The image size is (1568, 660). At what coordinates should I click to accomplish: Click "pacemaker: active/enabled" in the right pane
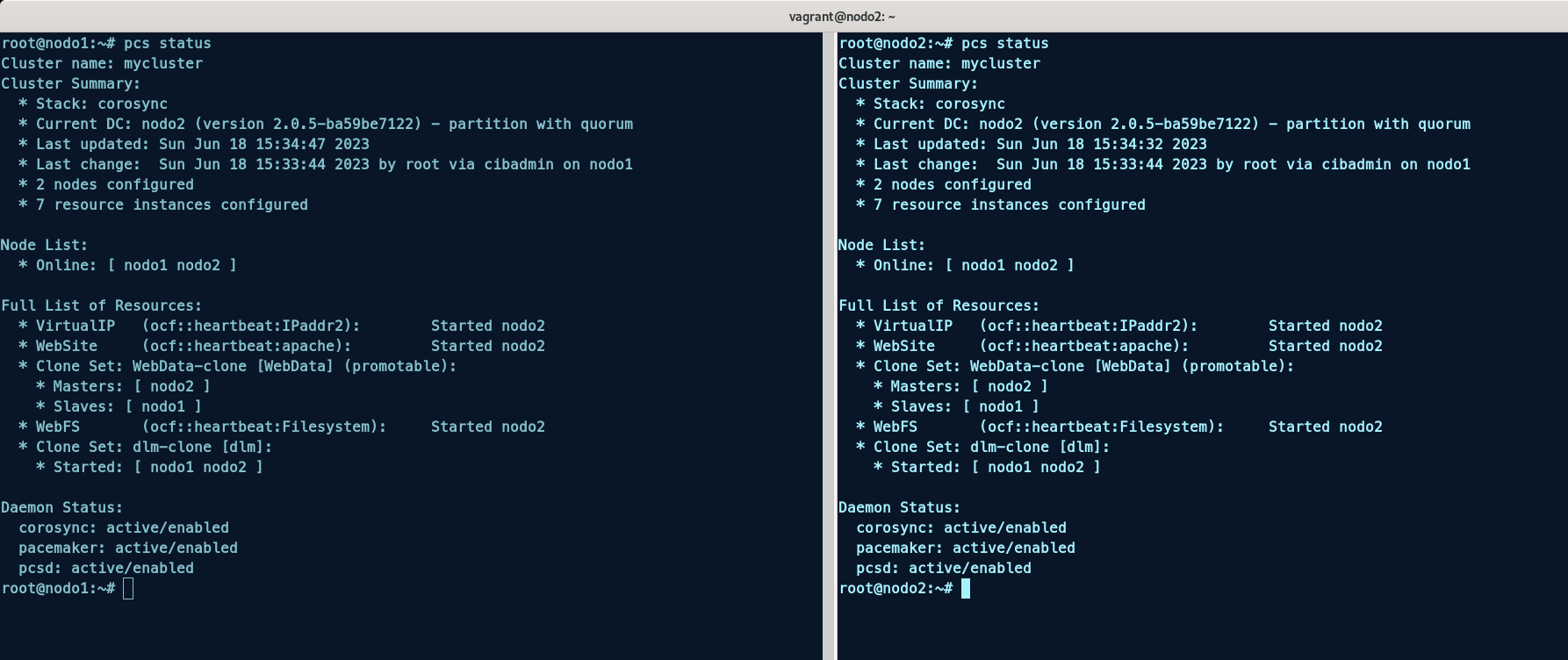tap(966, 549)
